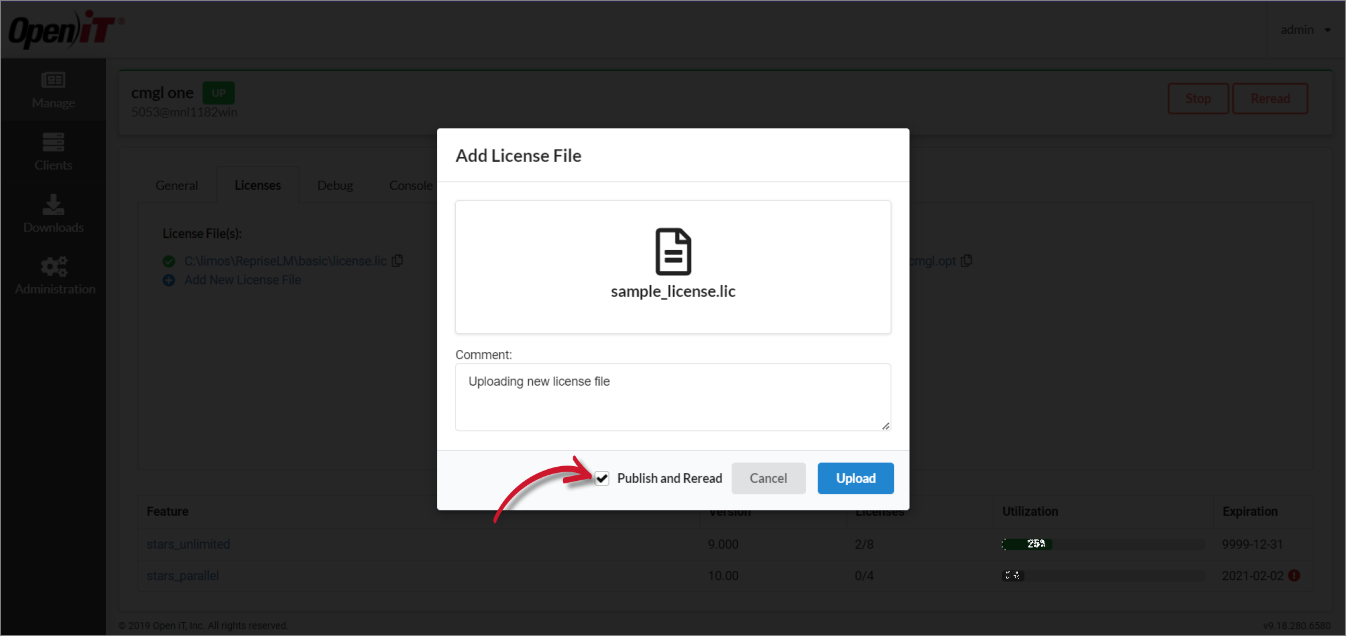The height and width of the screenshot is (636, 1346).
Task: Click the version number in footer
Action: point(1297,626)
